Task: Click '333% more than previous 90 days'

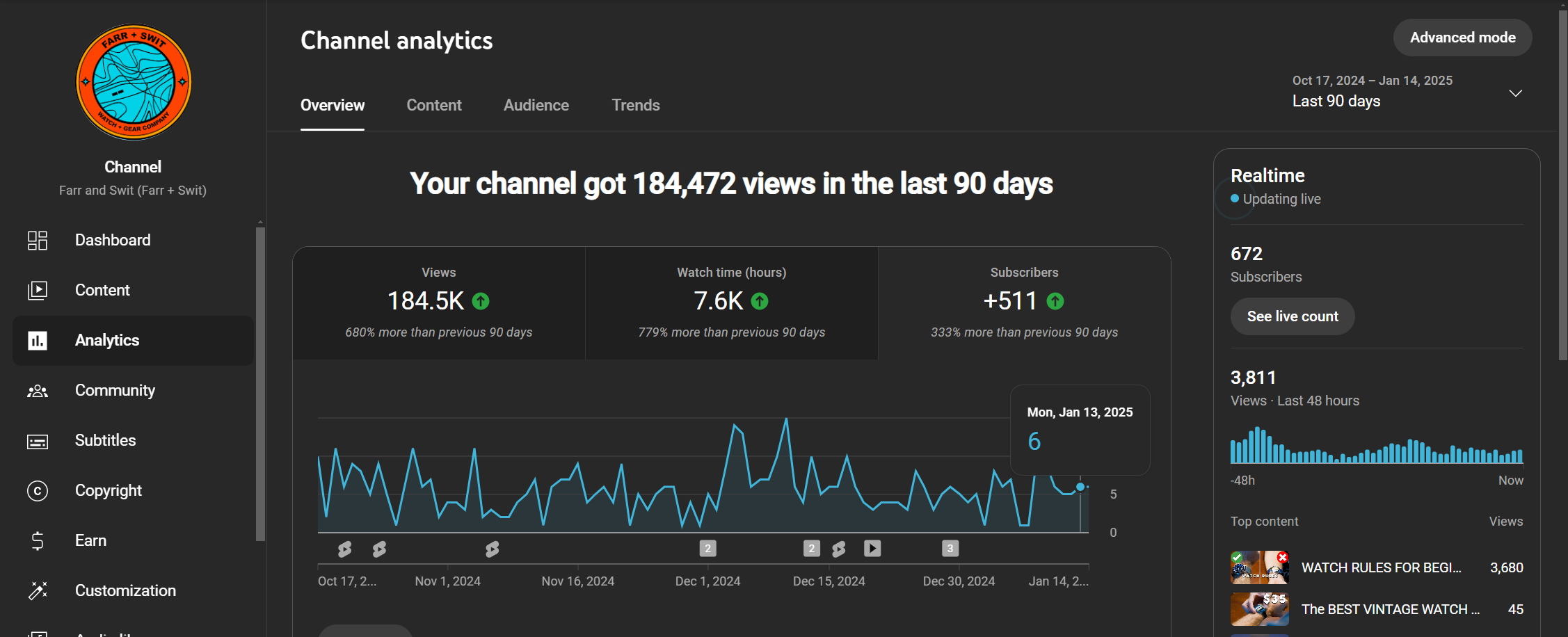Action: coord(1025,332)
